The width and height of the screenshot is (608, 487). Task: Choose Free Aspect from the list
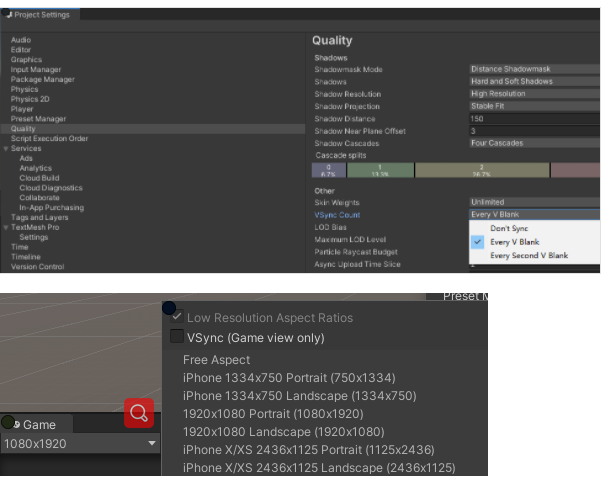[216, 360]
